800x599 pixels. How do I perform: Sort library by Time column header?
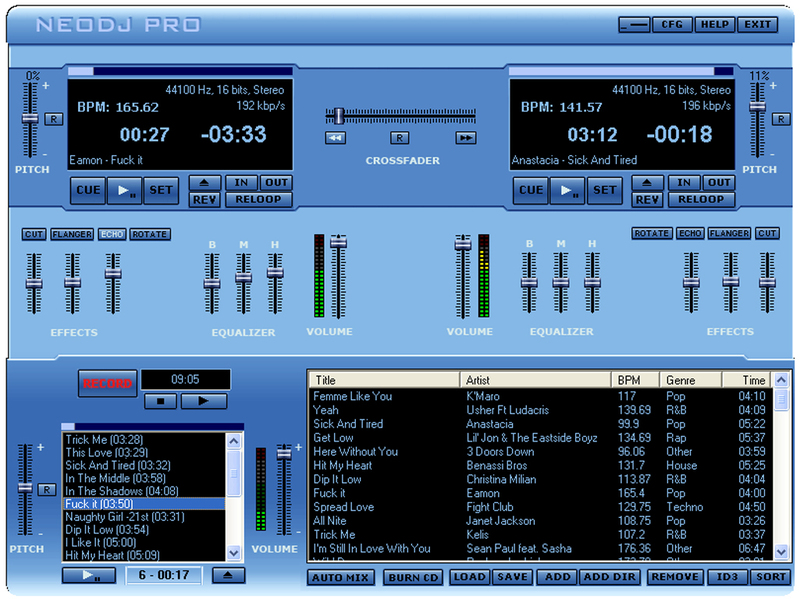click(747, 380)
